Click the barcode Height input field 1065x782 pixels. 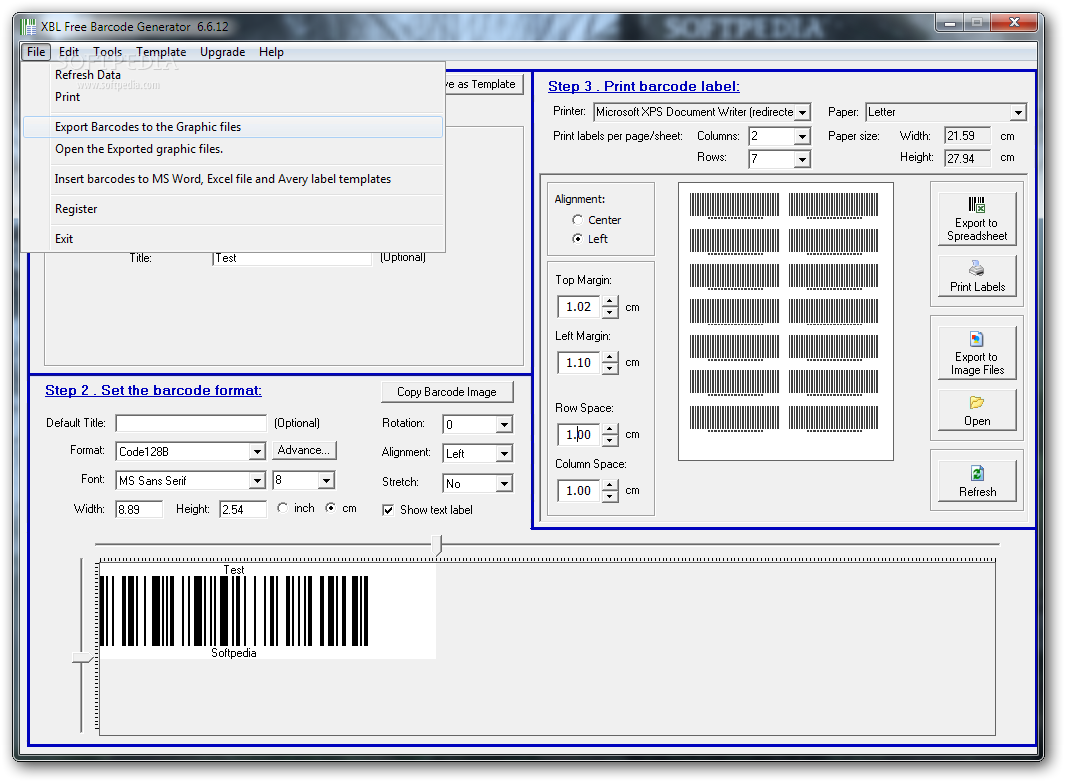[243, 510]
